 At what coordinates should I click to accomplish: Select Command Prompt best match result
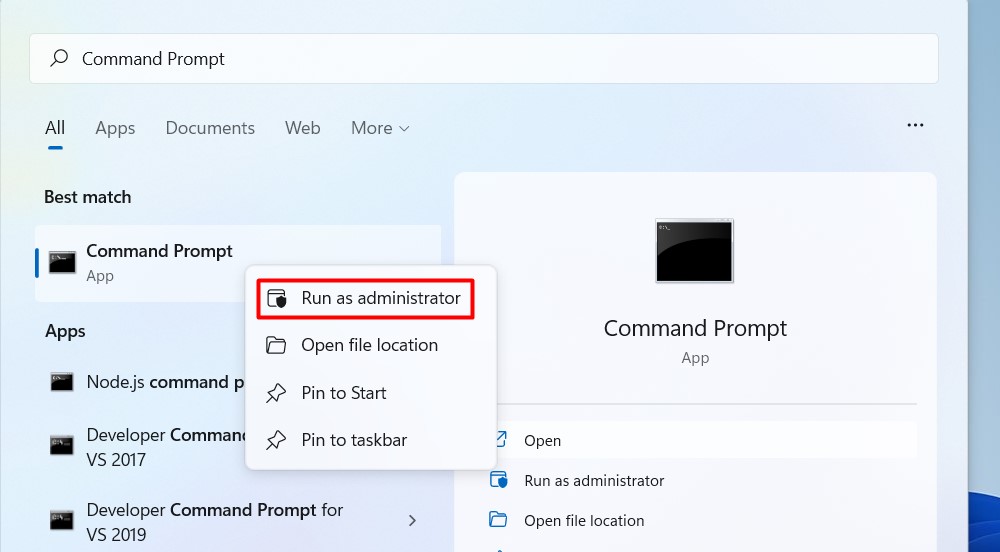[x=237, y=263]
